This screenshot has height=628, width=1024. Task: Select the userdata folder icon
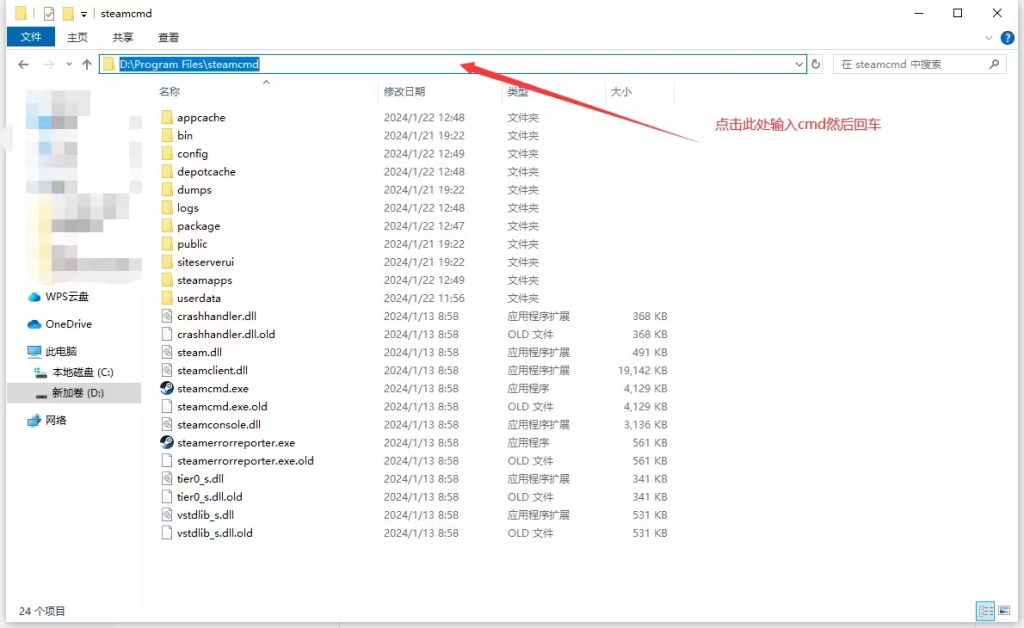click(x=167, y=298)
